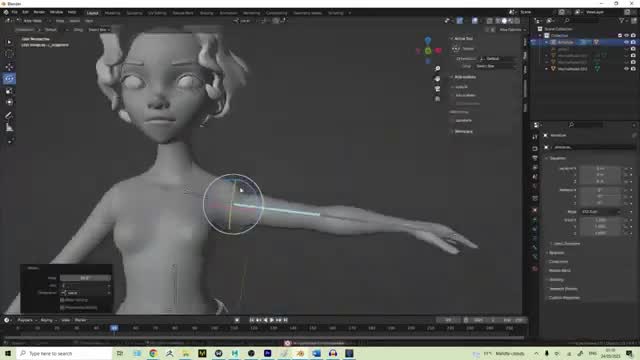Screen dimensions: 640x360
Task: Click the red X axis gizmo ball
Action: [x=438, y=51]
